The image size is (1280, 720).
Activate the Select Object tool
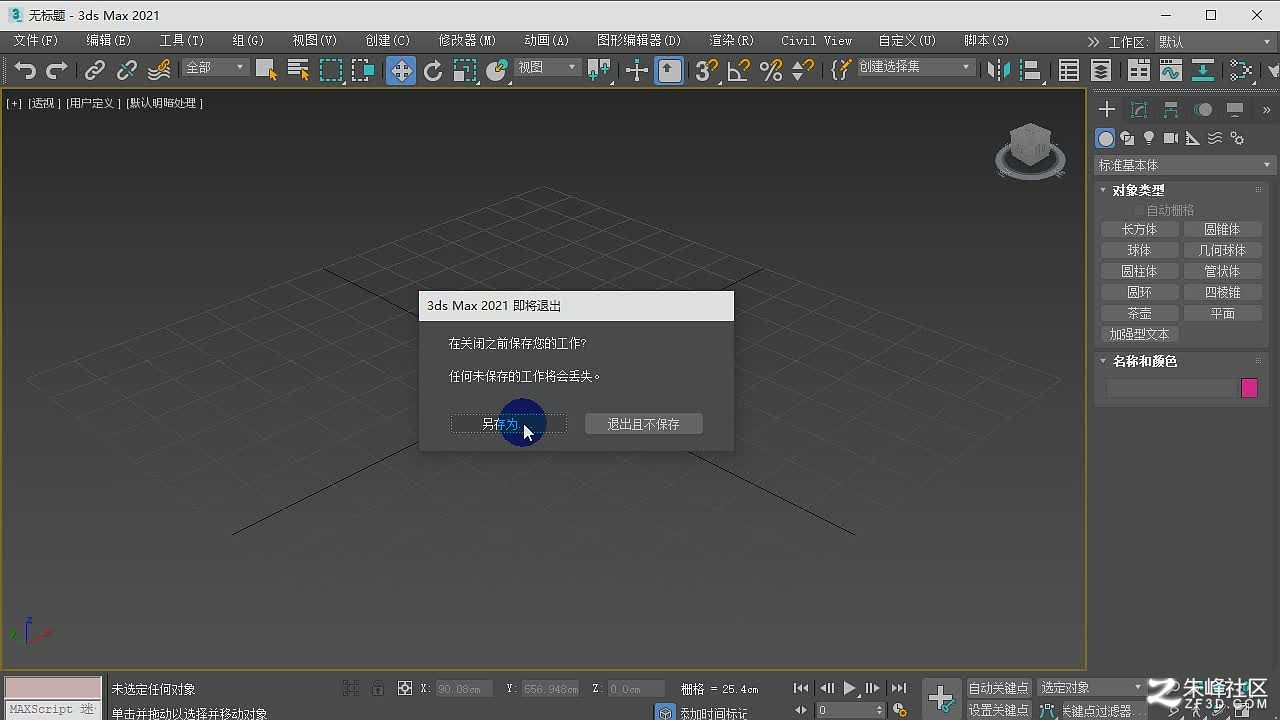point(266,70)
